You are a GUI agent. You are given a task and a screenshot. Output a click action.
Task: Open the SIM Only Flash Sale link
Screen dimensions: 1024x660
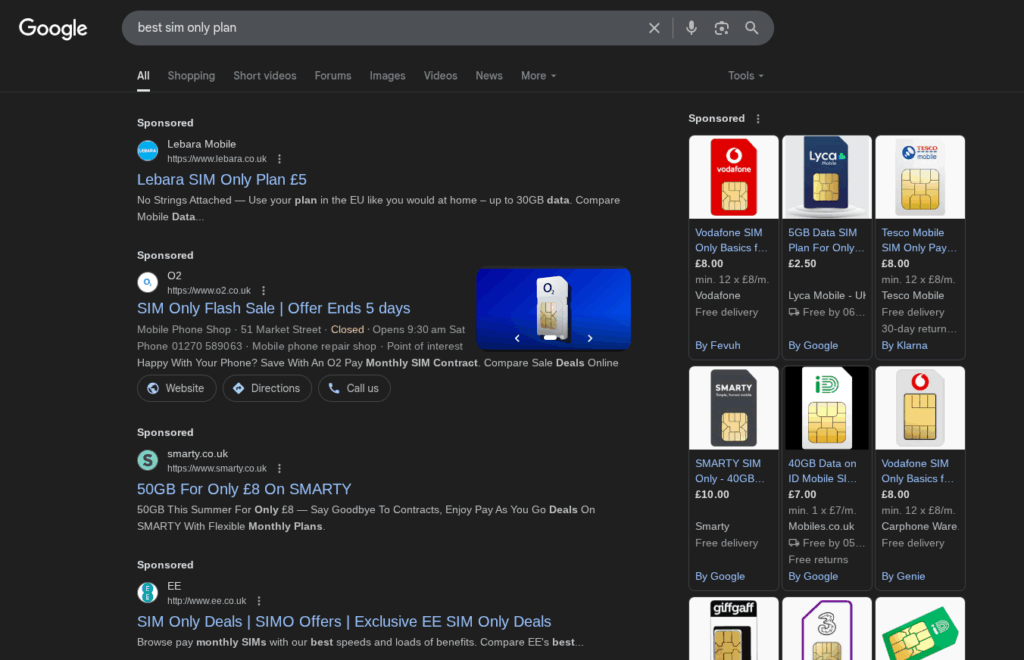pos(274,308)
